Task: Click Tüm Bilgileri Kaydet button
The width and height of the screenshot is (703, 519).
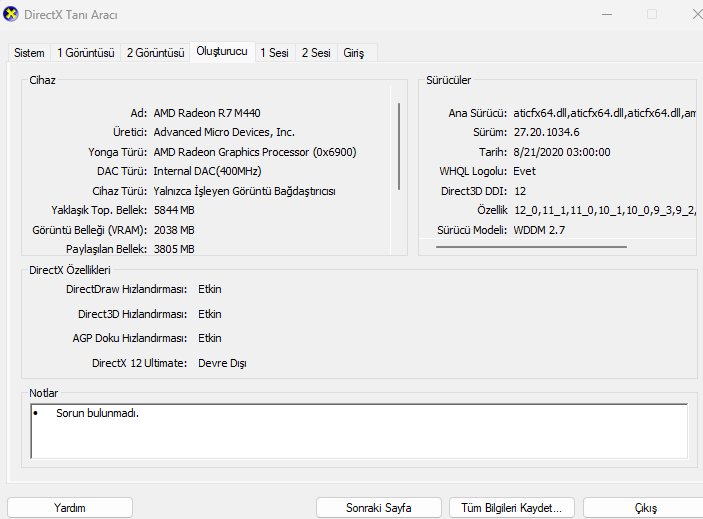Action: [512, 508]
